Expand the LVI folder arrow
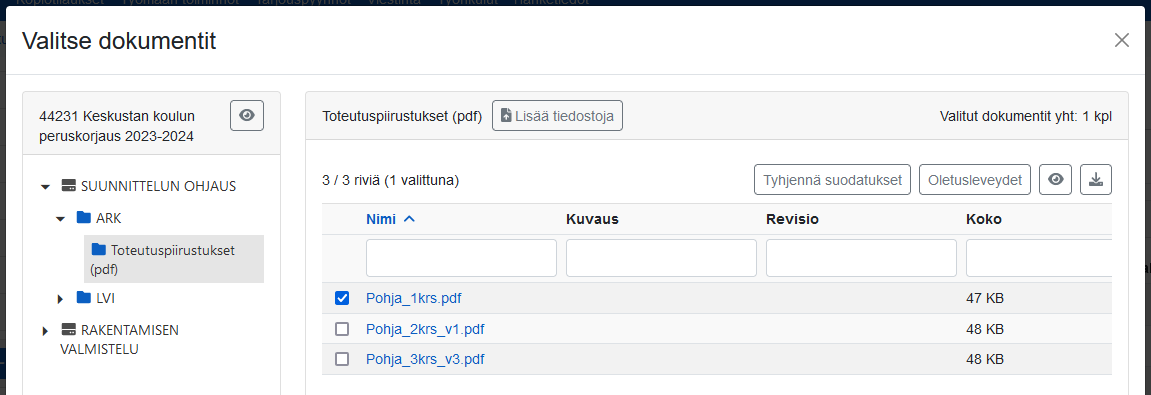Screen dimensions: 1151x395 61,299
